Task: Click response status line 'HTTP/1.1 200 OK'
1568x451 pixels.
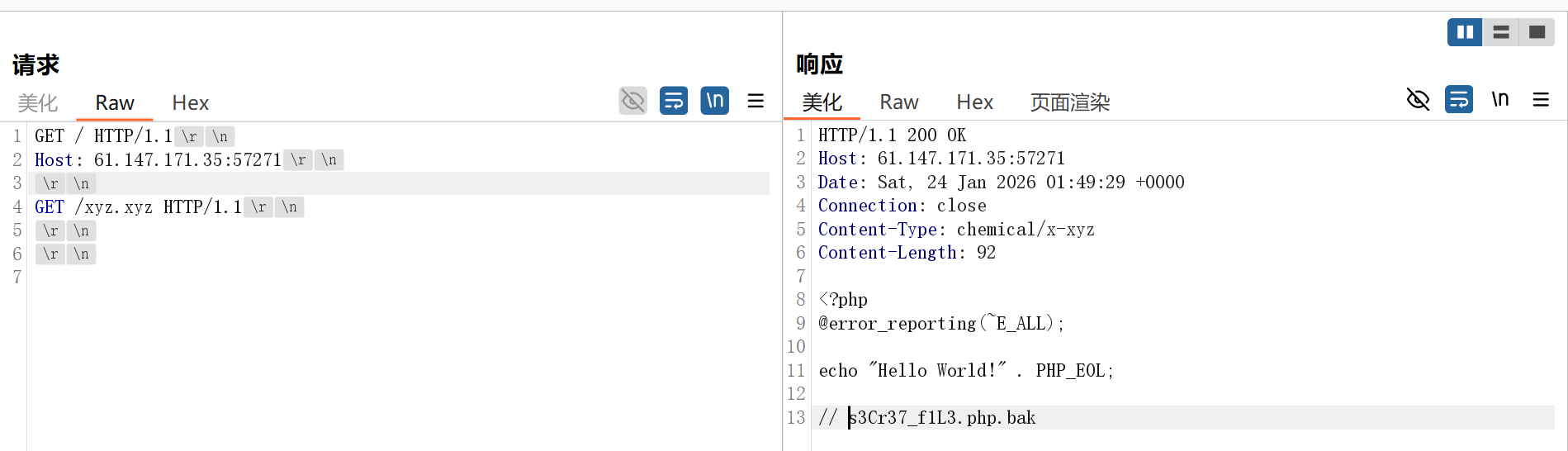Action: point(892,135)
